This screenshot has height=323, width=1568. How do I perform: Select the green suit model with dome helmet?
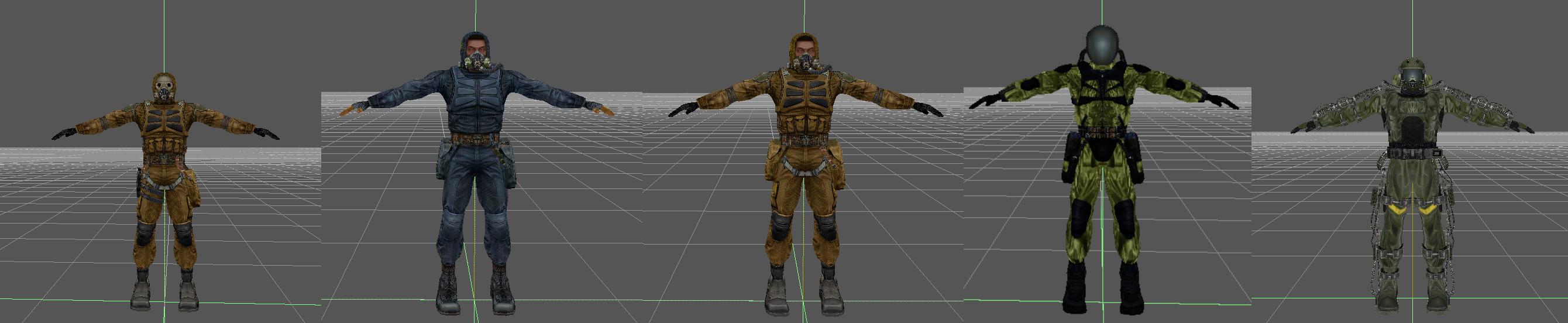pyautogui.click(x=1103, y=170)
